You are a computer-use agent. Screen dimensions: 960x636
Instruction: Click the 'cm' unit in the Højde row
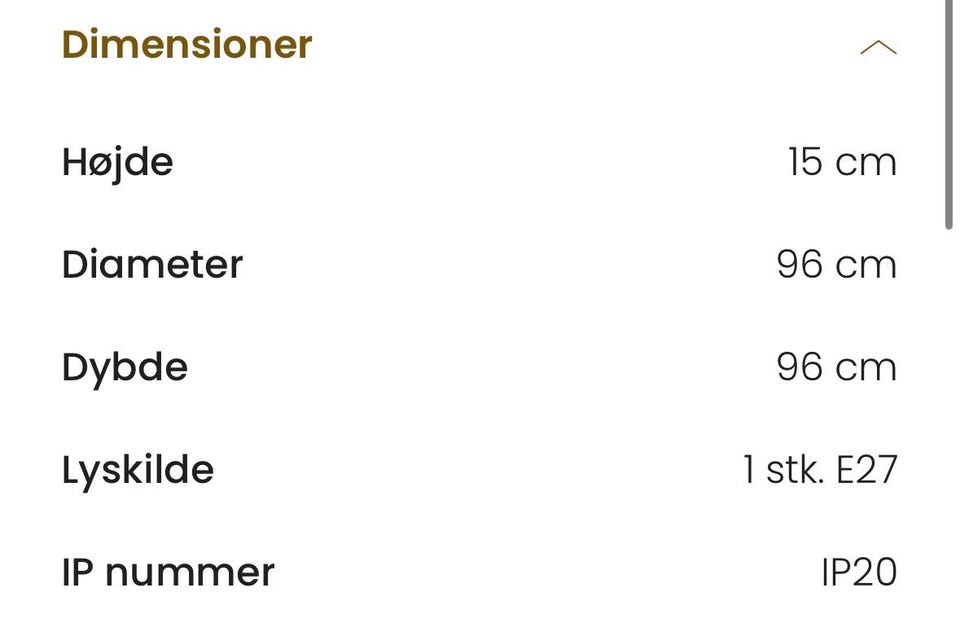[x=866, y=162]
